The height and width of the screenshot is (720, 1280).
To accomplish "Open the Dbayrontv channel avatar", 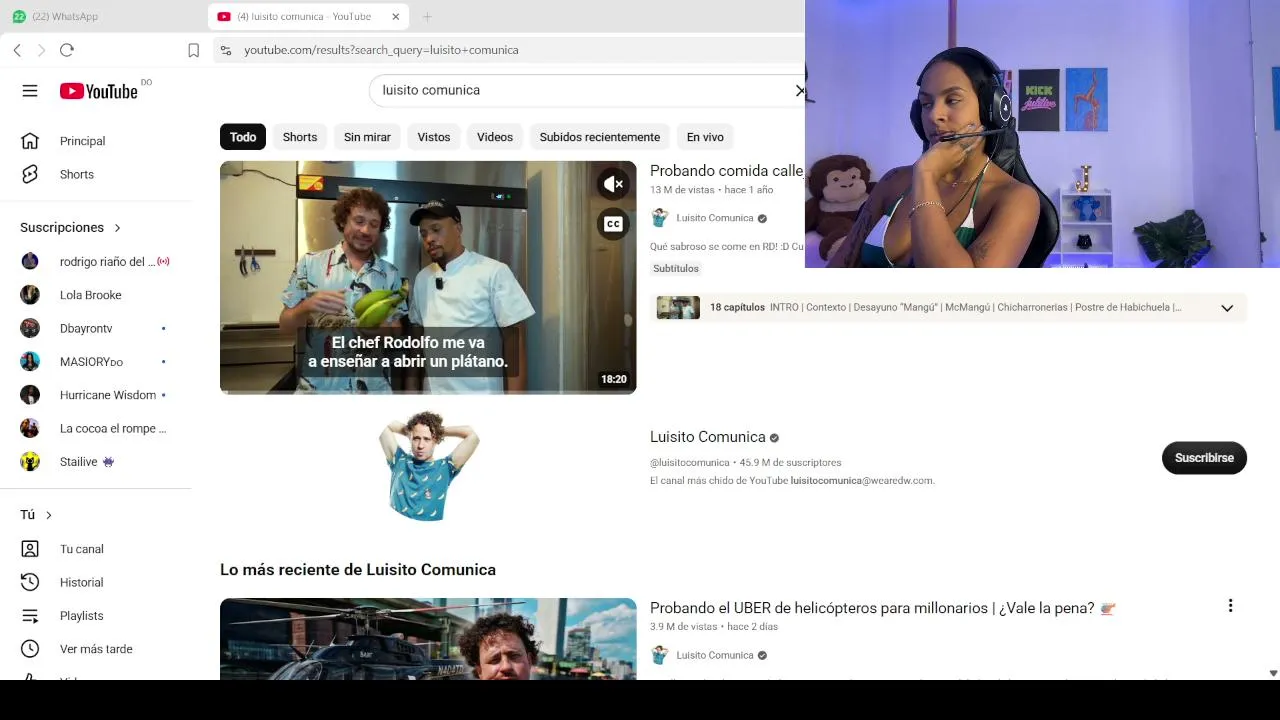I will pos(30,328).
